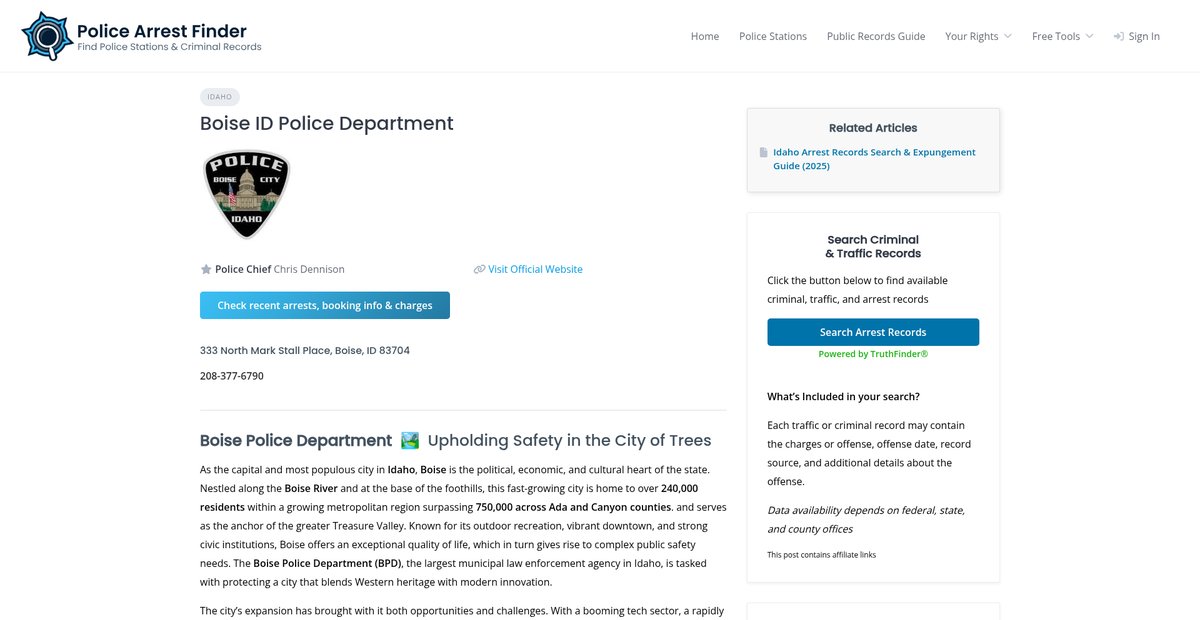Expand the Free Tools dropdown chevron

pos(1090,36)
